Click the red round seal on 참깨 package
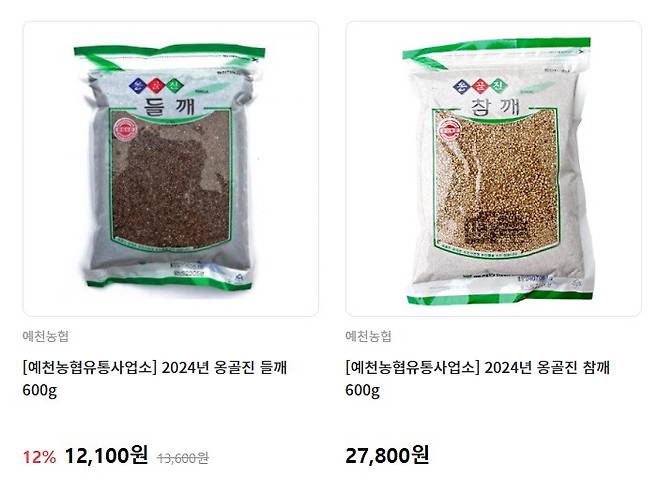The height and width of the screenshot is (492, 658). (x=448, y=129)
